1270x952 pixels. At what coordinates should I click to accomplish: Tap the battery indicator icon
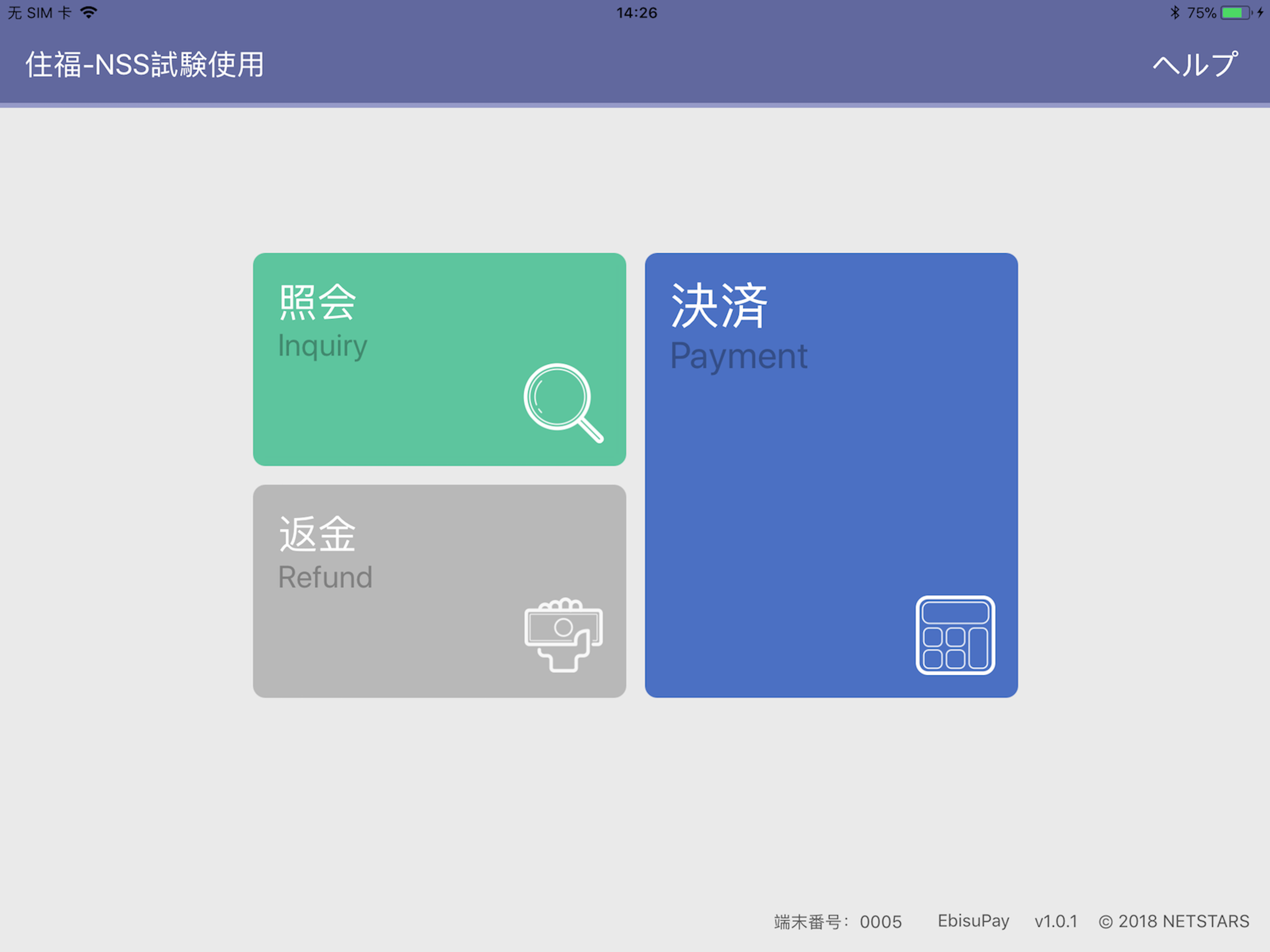coord(1236,13)
